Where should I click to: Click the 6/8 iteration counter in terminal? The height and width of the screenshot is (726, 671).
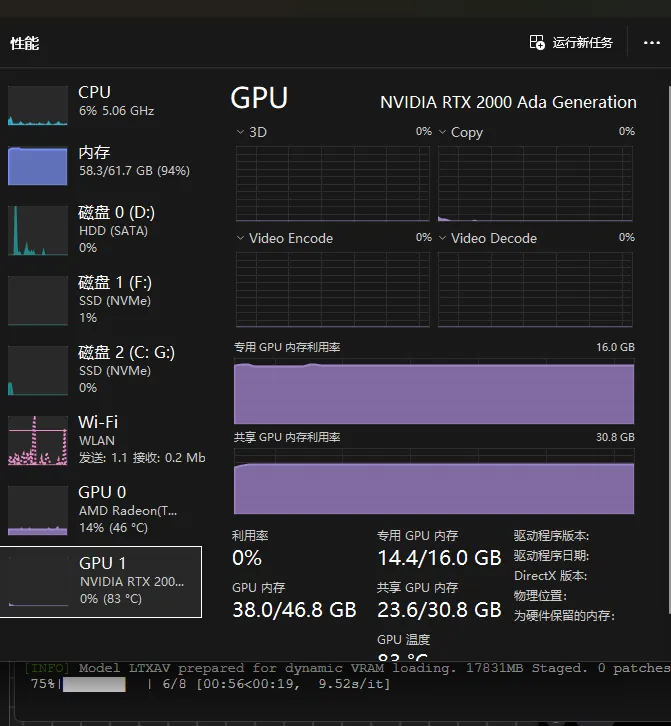point(174,684)
